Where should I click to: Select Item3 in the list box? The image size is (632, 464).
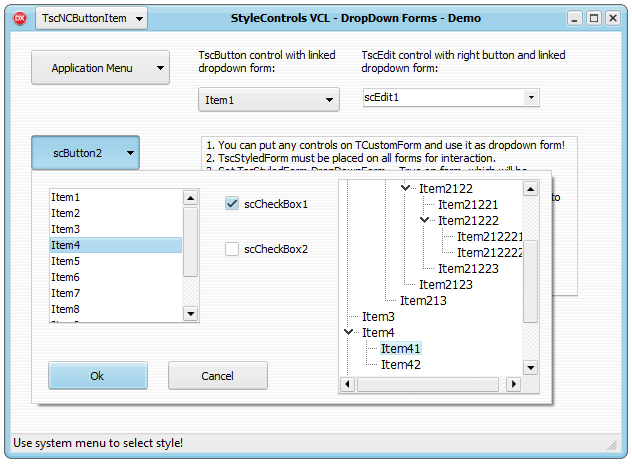[116, 229]
